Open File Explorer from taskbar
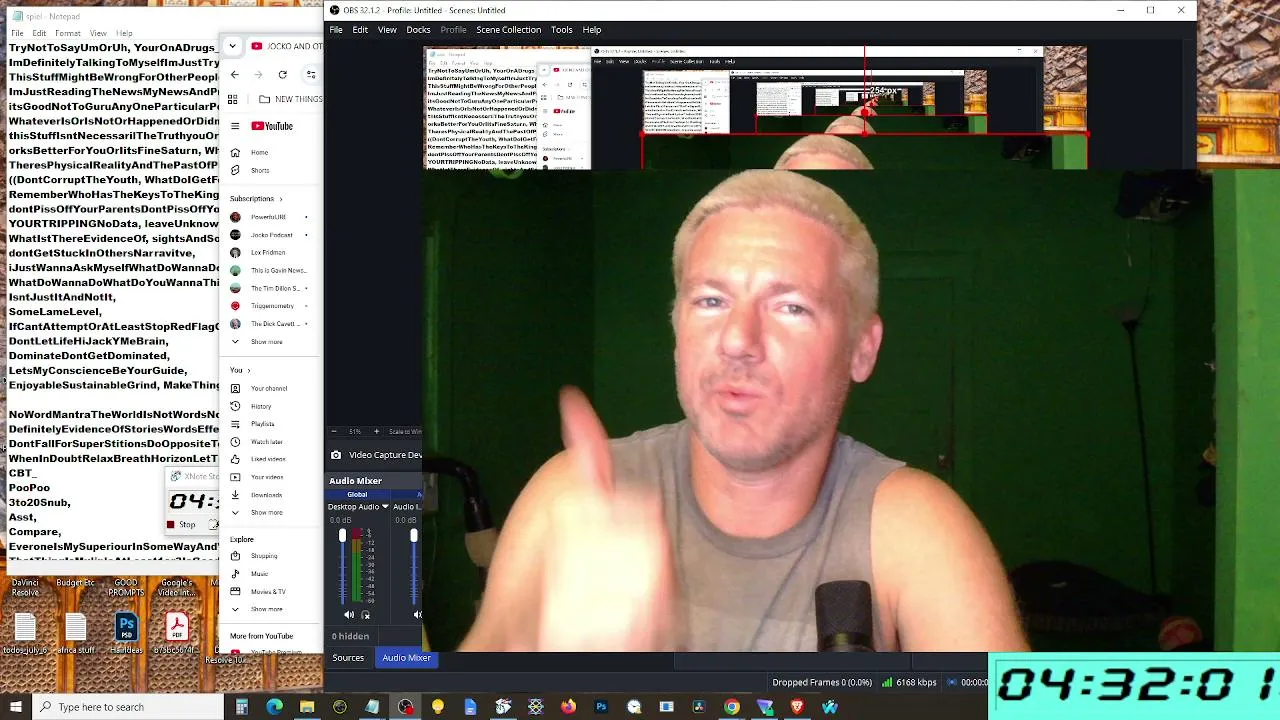 (x=307, y=707)
